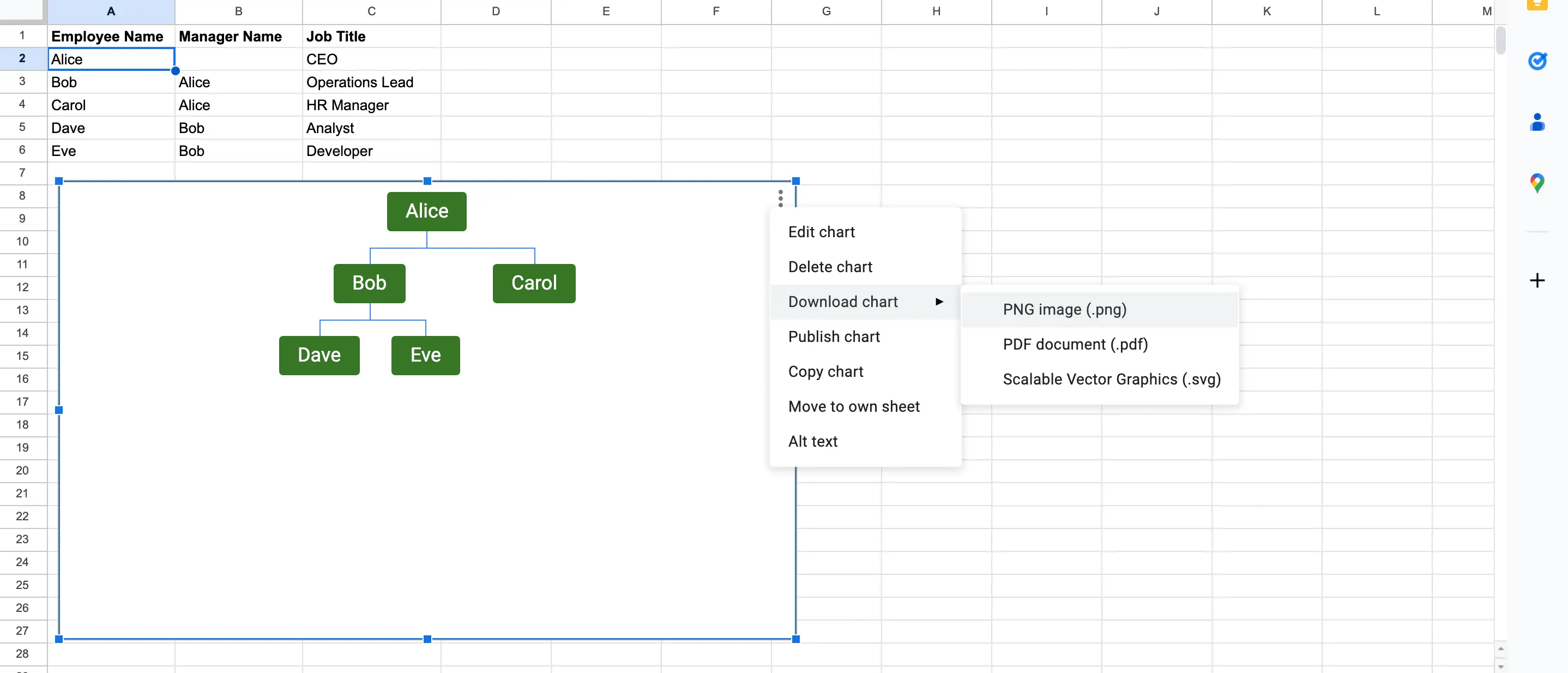Click the fill handle of cell A2
Image resolution: width=1568 pixels, height=673 pixels.
pos(176,71)
